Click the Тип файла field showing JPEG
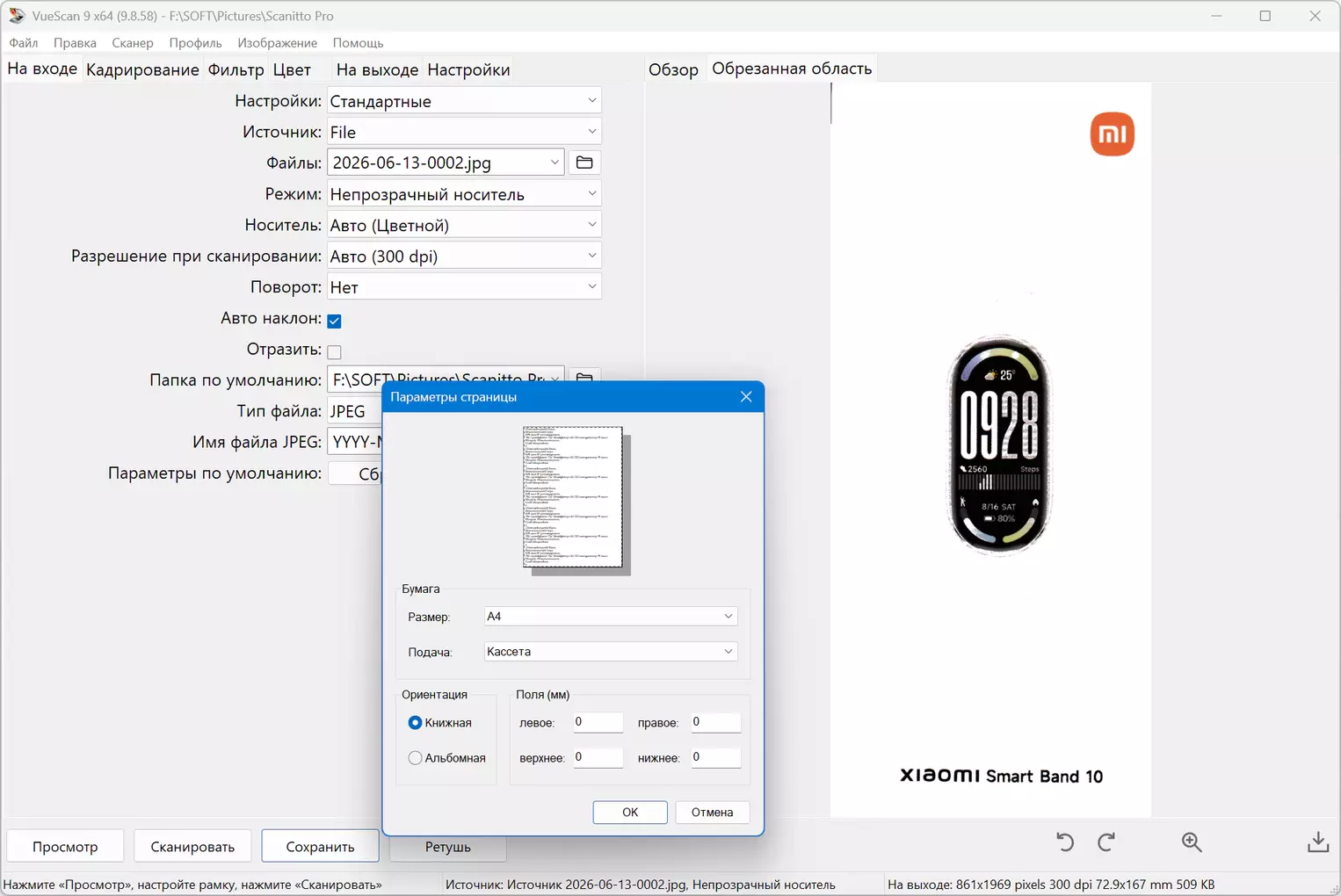1341x896 pixels. (x=355, y=411)
